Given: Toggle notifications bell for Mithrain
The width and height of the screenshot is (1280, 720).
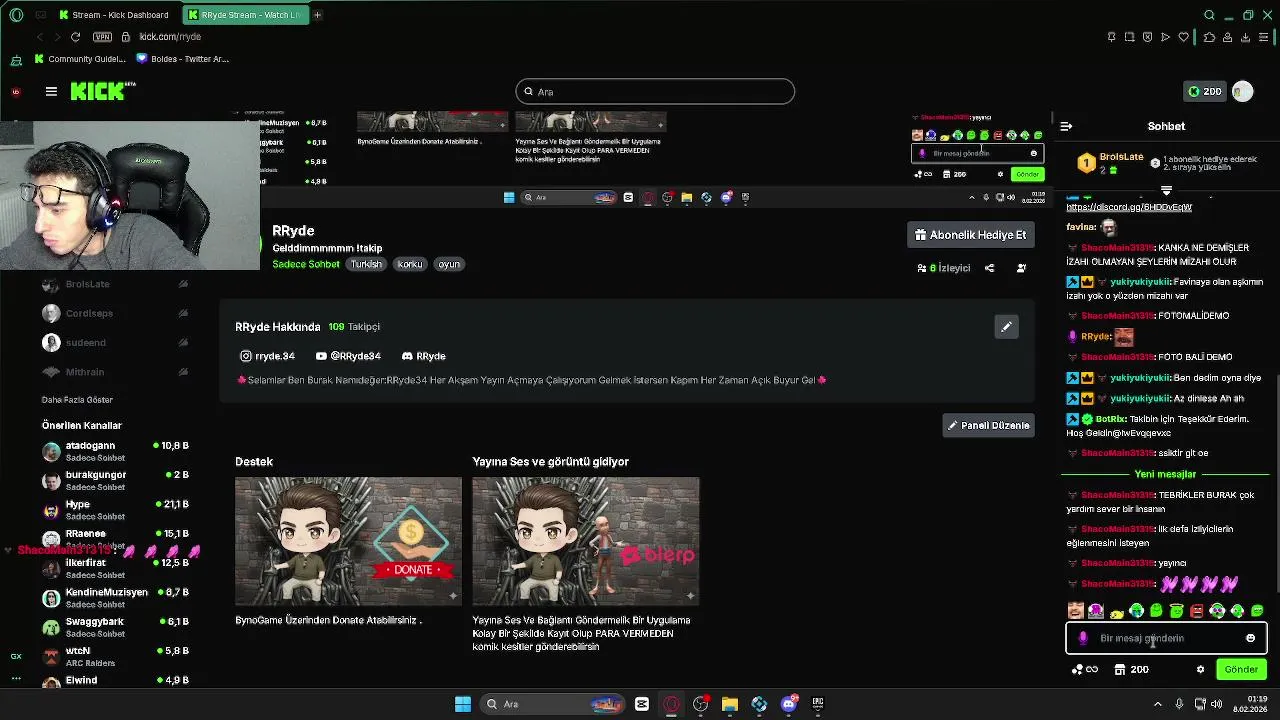Looking at the screenshot, I should click(x=183, y=372).
